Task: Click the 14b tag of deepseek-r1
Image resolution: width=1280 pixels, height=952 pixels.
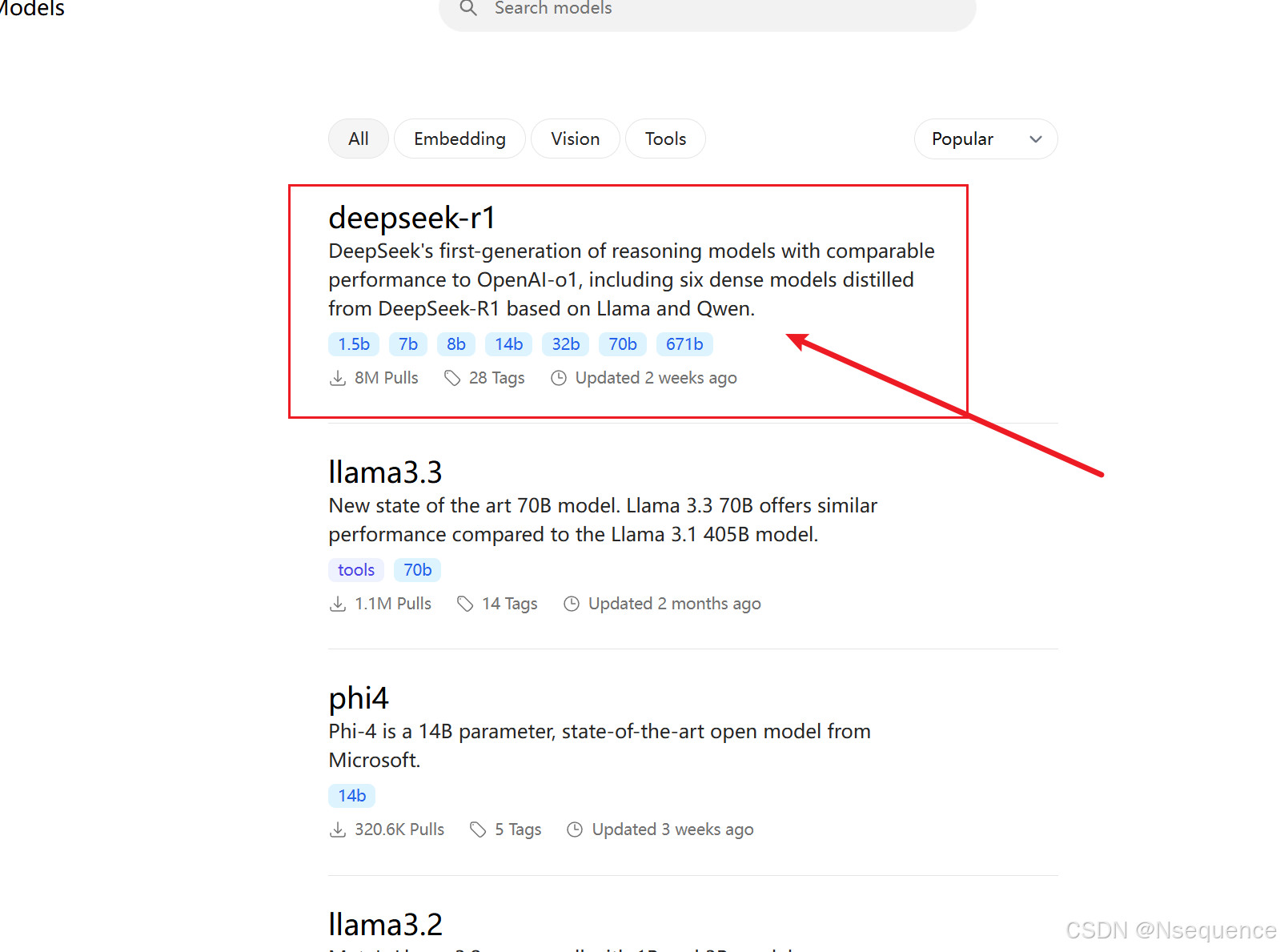Action: [508, 344]
